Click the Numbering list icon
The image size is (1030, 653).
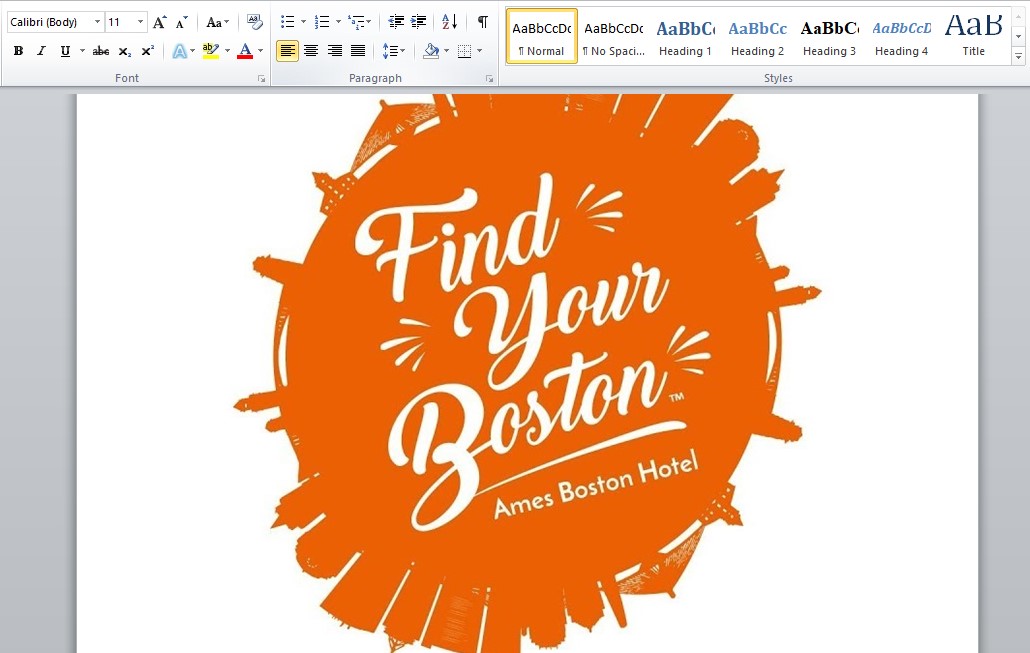322,22
